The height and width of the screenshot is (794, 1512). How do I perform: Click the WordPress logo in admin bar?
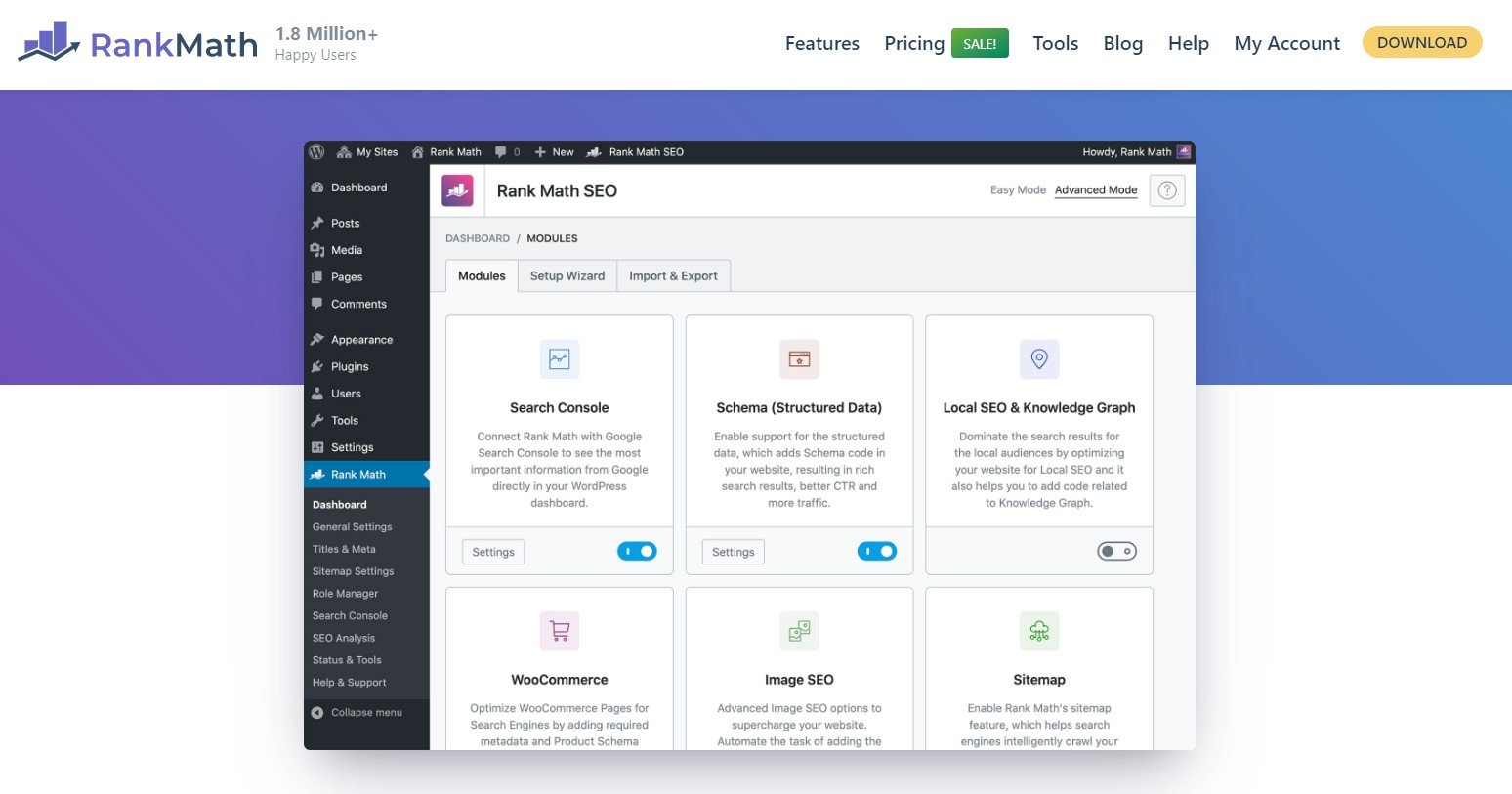(316, 152)
